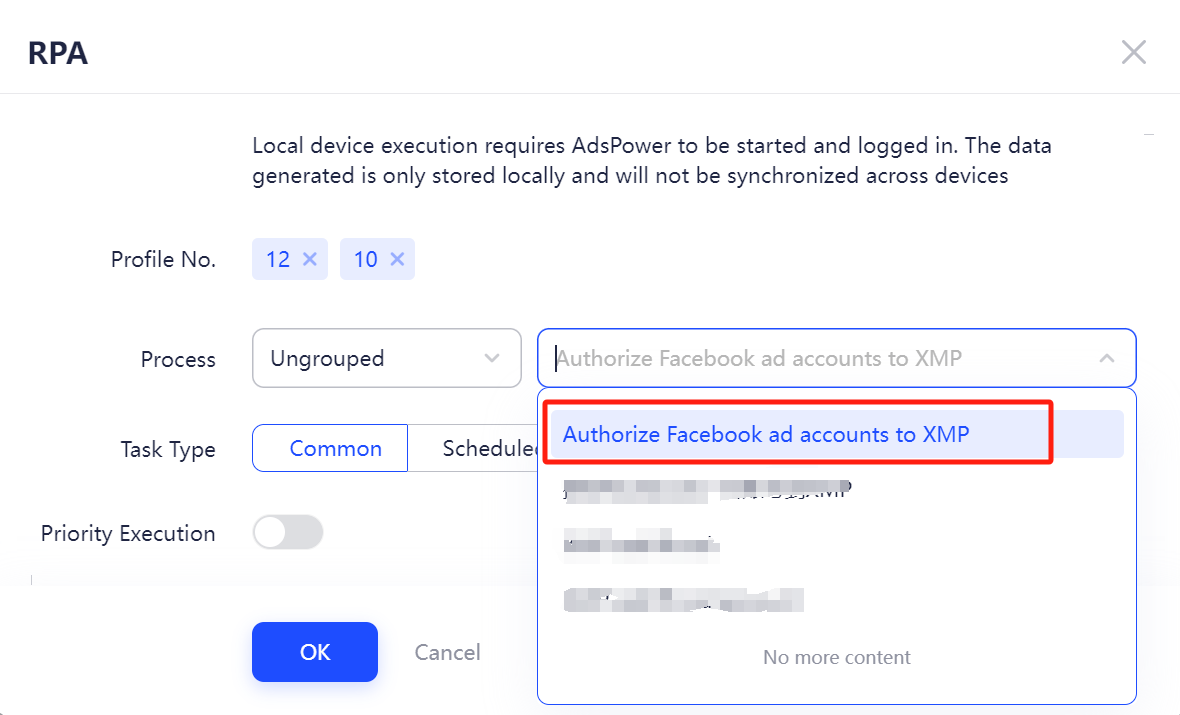
Task: Choose the second blurred process option
Action: click(700, 489)
